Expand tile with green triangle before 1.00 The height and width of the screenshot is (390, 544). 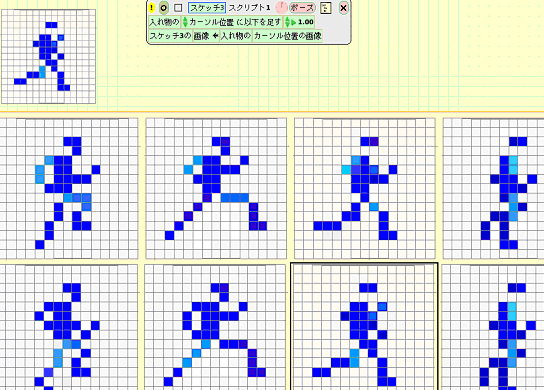[x=294, y=22]
